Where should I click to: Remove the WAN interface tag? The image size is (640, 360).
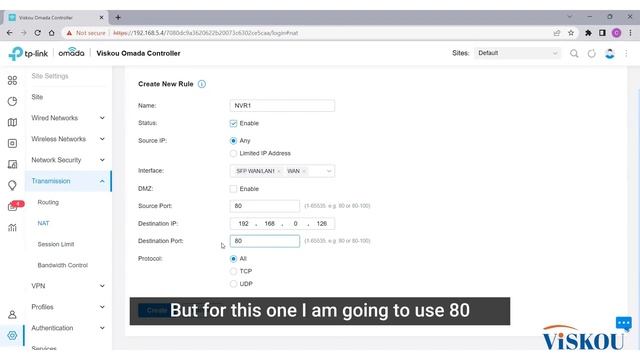click(304, 171)
